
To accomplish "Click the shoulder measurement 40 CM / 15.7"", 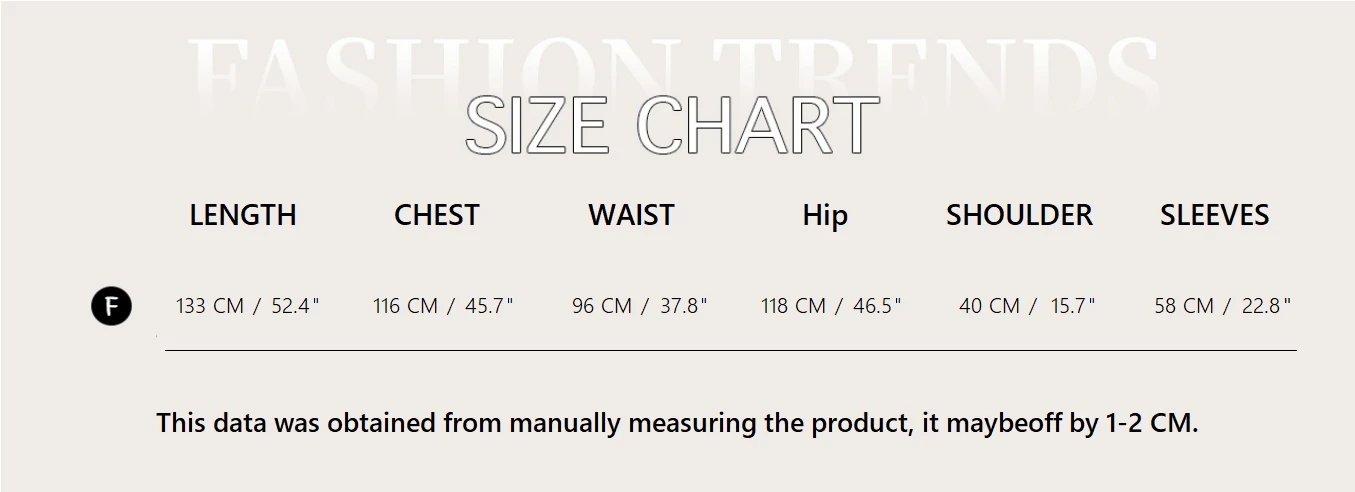I will [x=1027, y=306].
